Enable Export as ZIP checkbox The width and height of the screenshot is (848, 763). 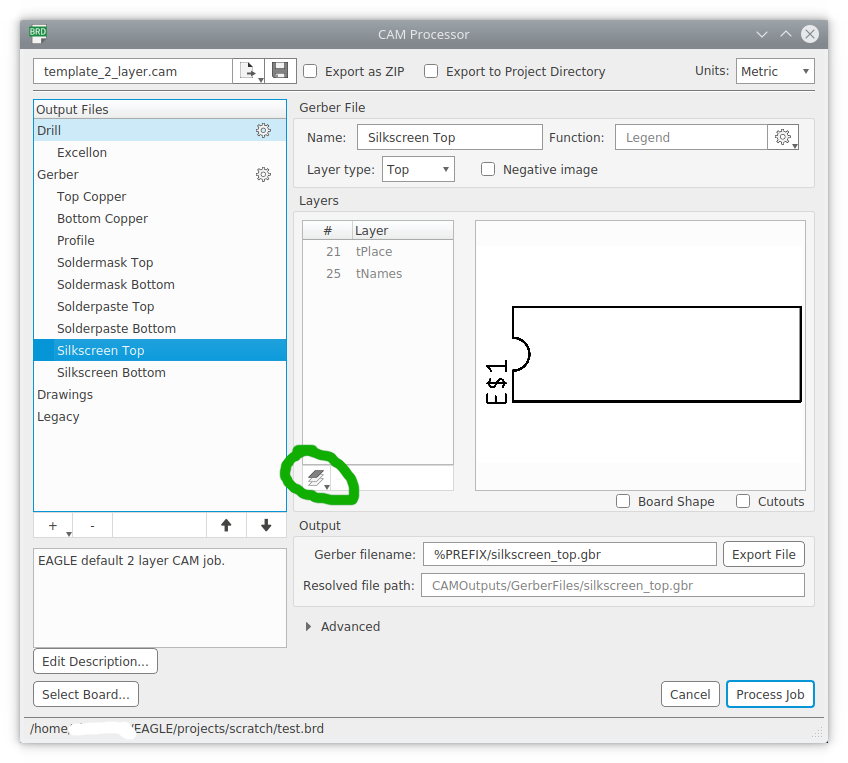(x=310, y=71)
